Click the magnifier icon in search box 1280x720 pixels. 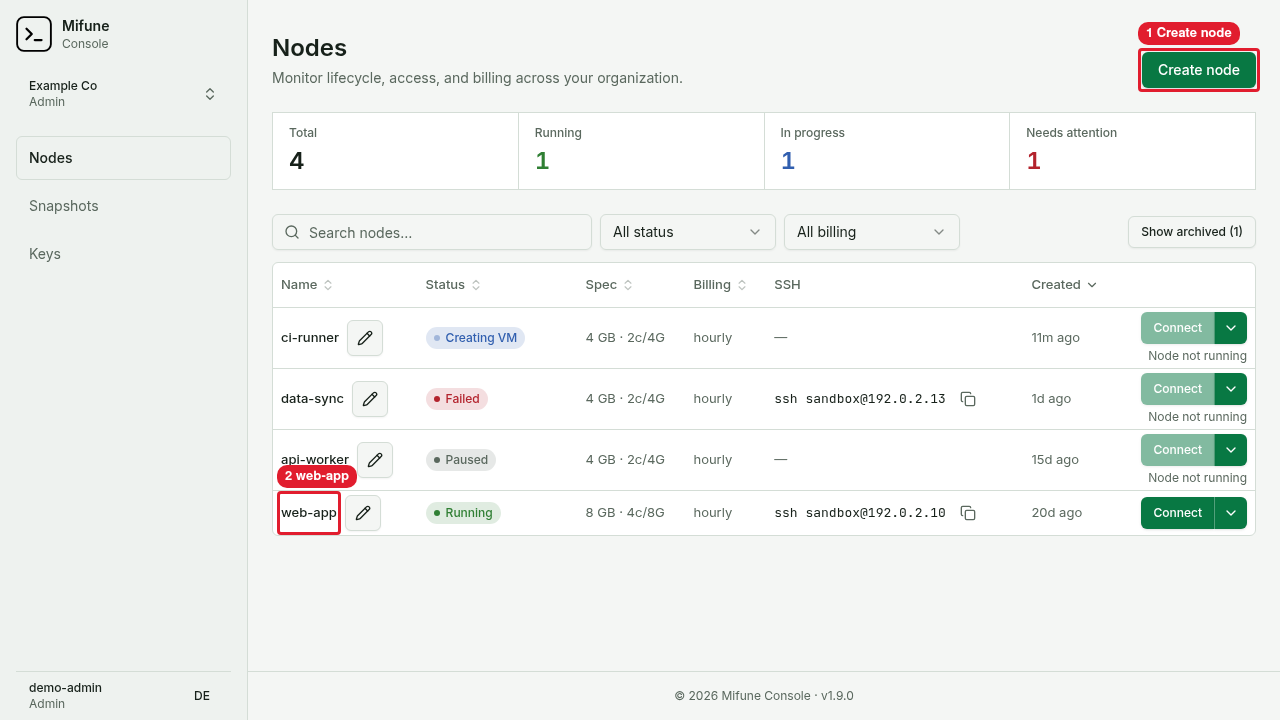point(292,232)
